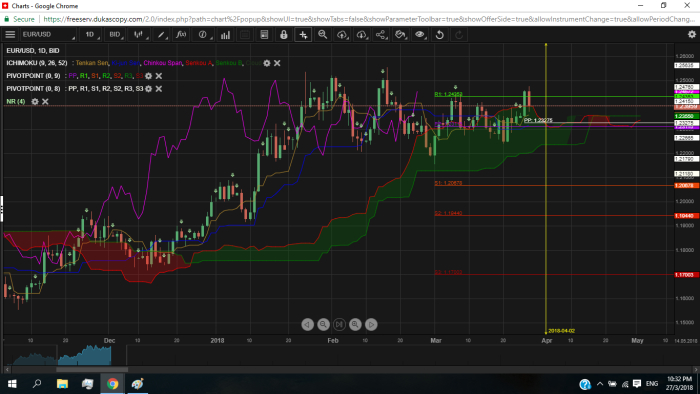This screenshot has height=394, width=700.
Task: Open the f(x) indicators menu
Action: pyautogui.click(x=181, y=34)
